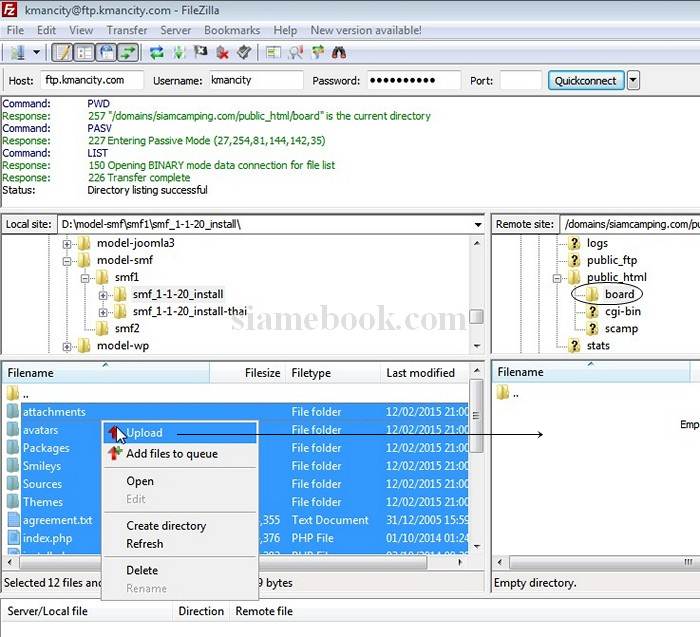Screen dimensions: 700x637
Task: Click the binoculars file search icon
Action: [339, 53]
